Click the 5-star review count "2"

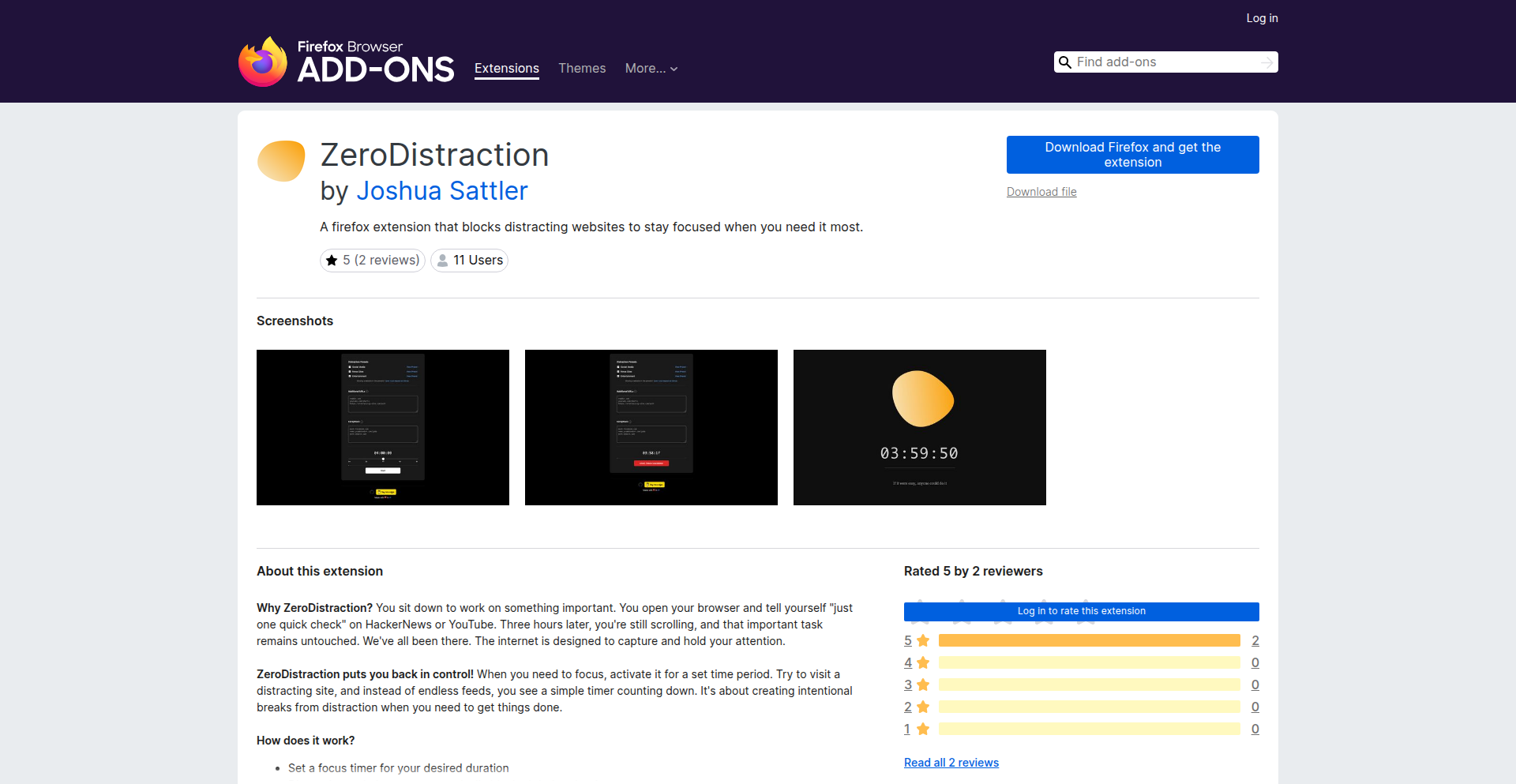[x=1255, y=640]
